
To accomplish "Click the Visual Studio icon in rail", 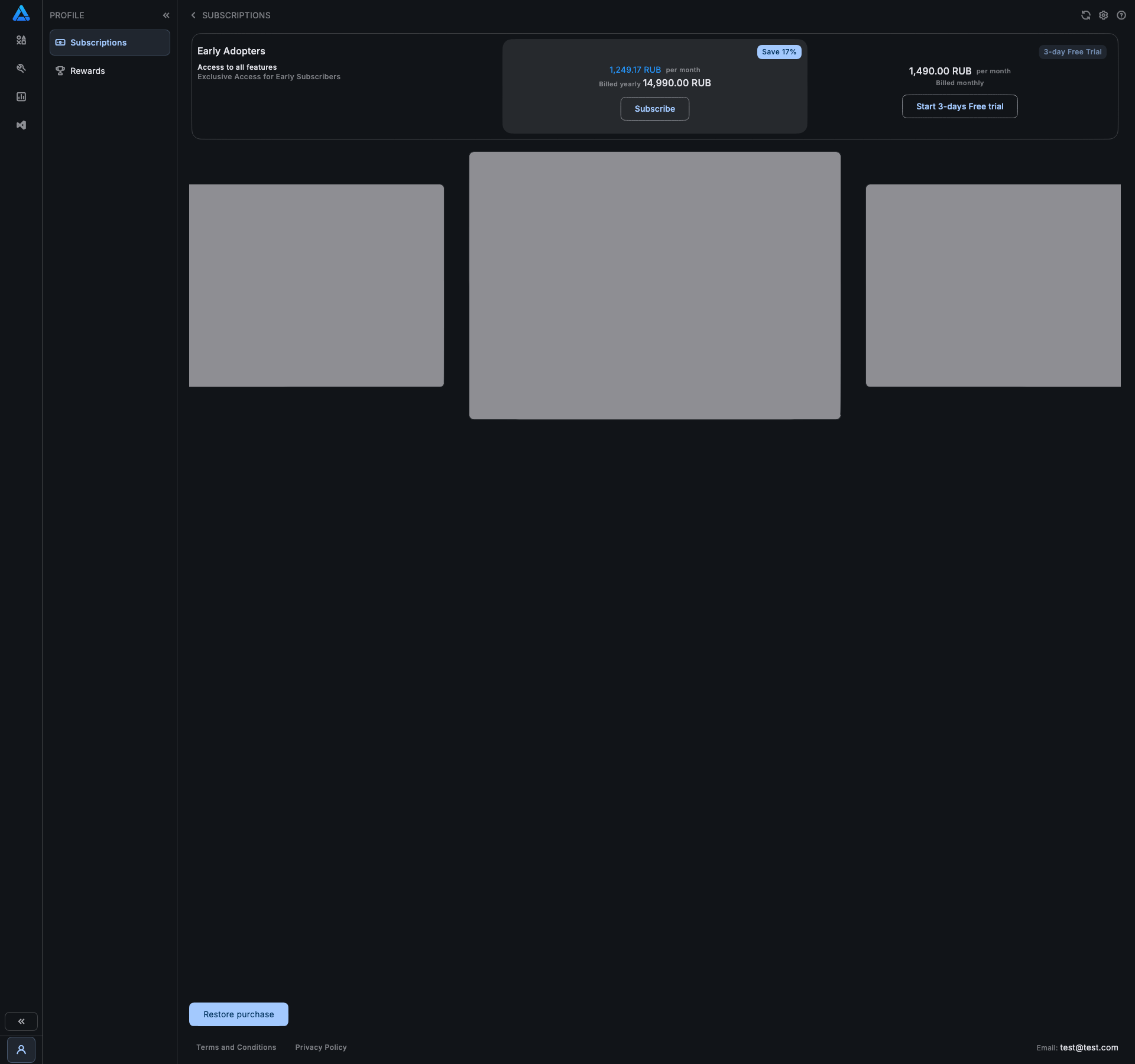I will pyautogui.click(x=21, y=125).
